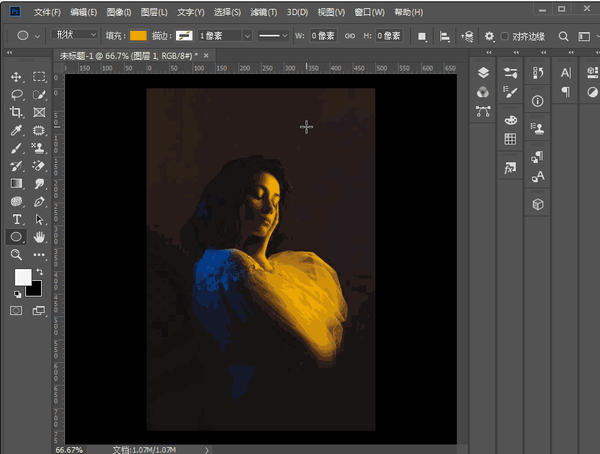Open the 形状 tool mode dropdown
600x454 pixels.
coord(74,34)
